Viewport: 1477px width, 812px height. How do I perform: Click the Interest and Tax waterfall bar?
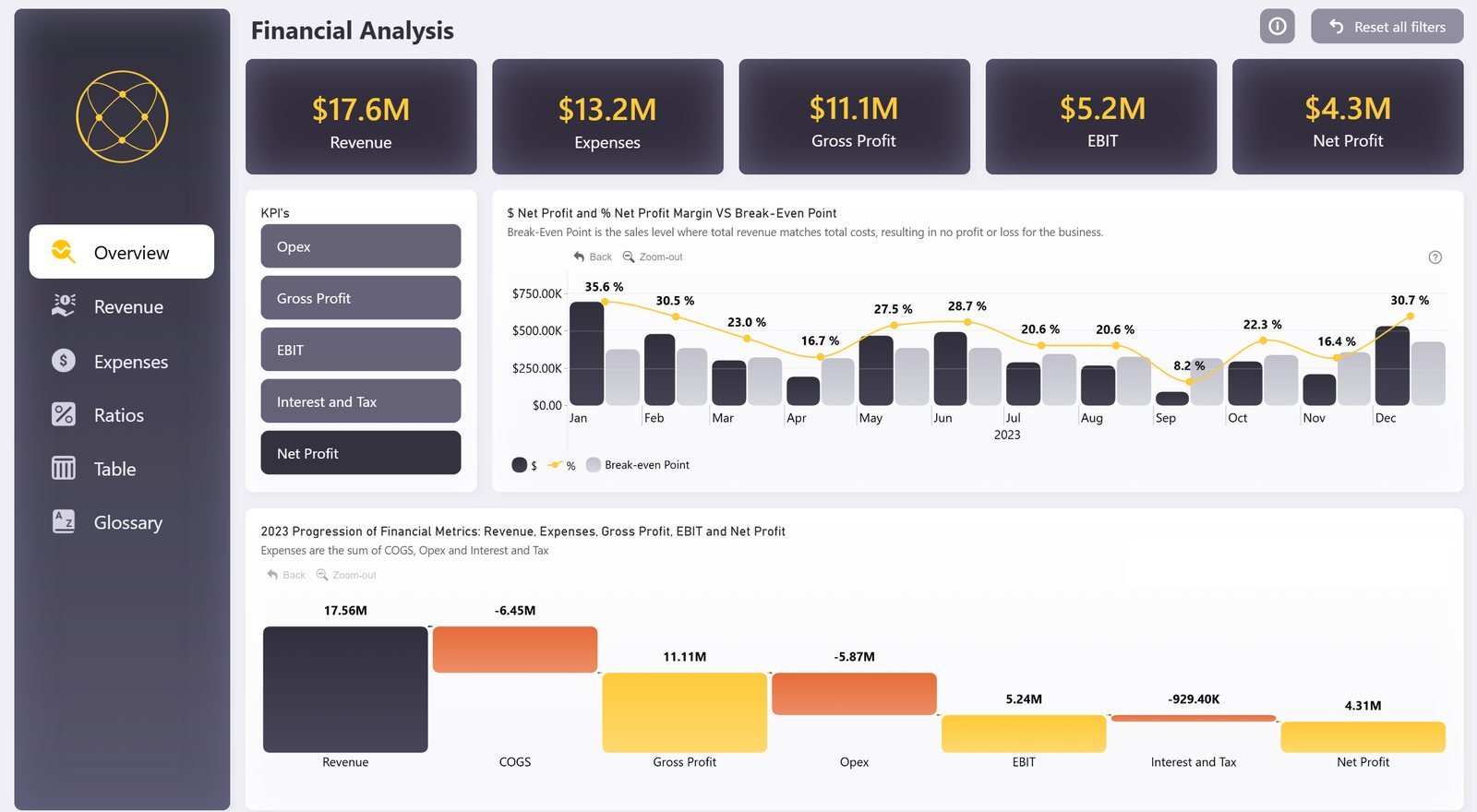(x=1194, y=718)
